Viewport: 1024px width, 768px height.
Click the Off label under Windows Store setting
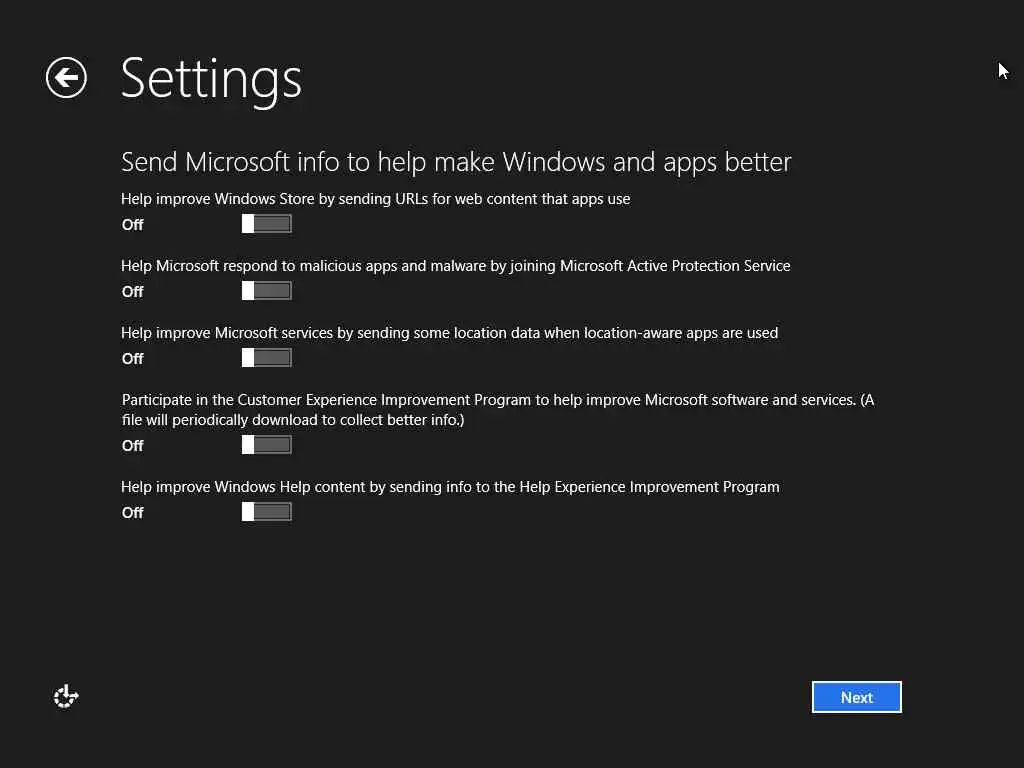133,225
